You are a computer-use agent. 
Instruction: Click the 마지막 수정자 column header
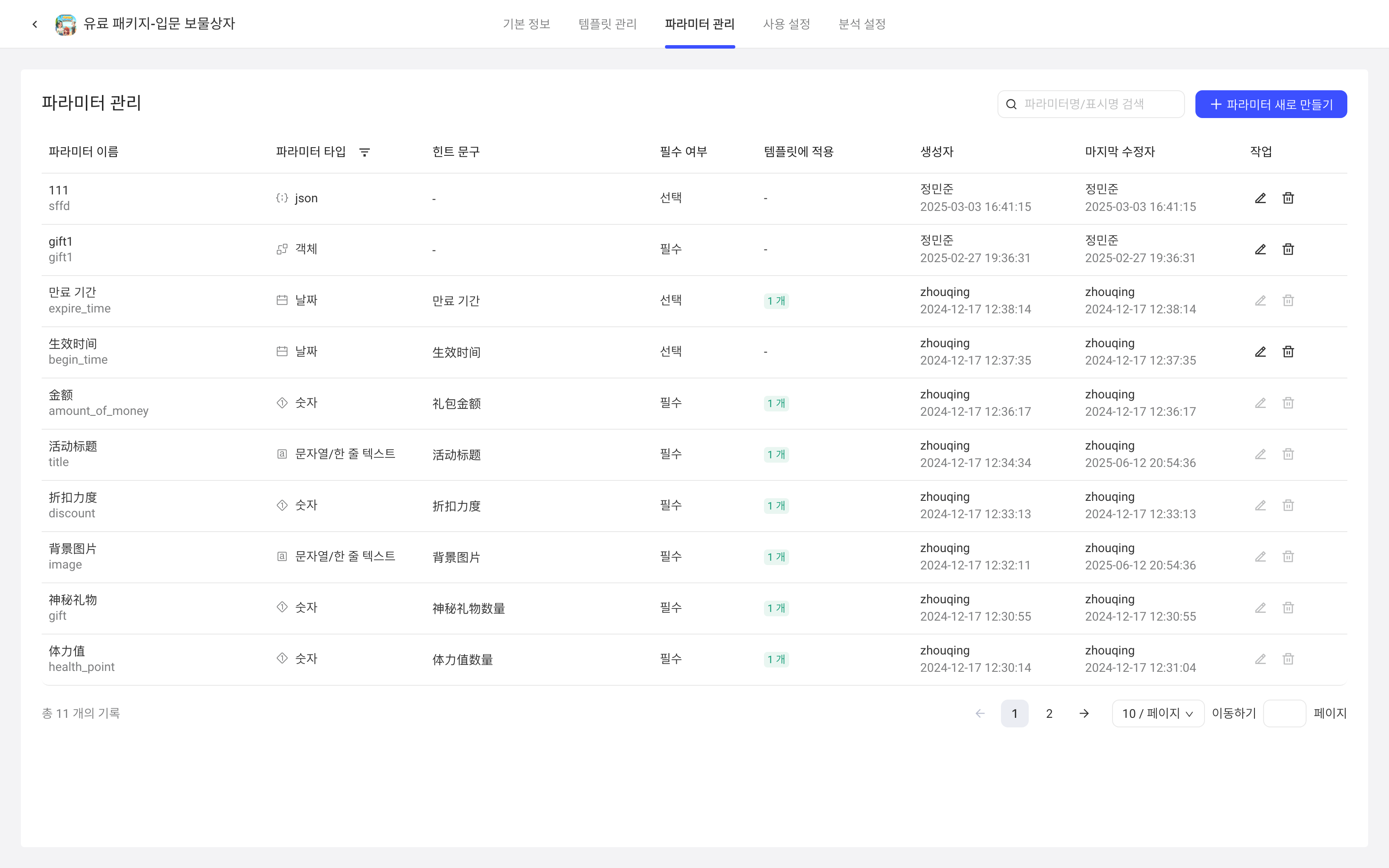coord(1120,152)
